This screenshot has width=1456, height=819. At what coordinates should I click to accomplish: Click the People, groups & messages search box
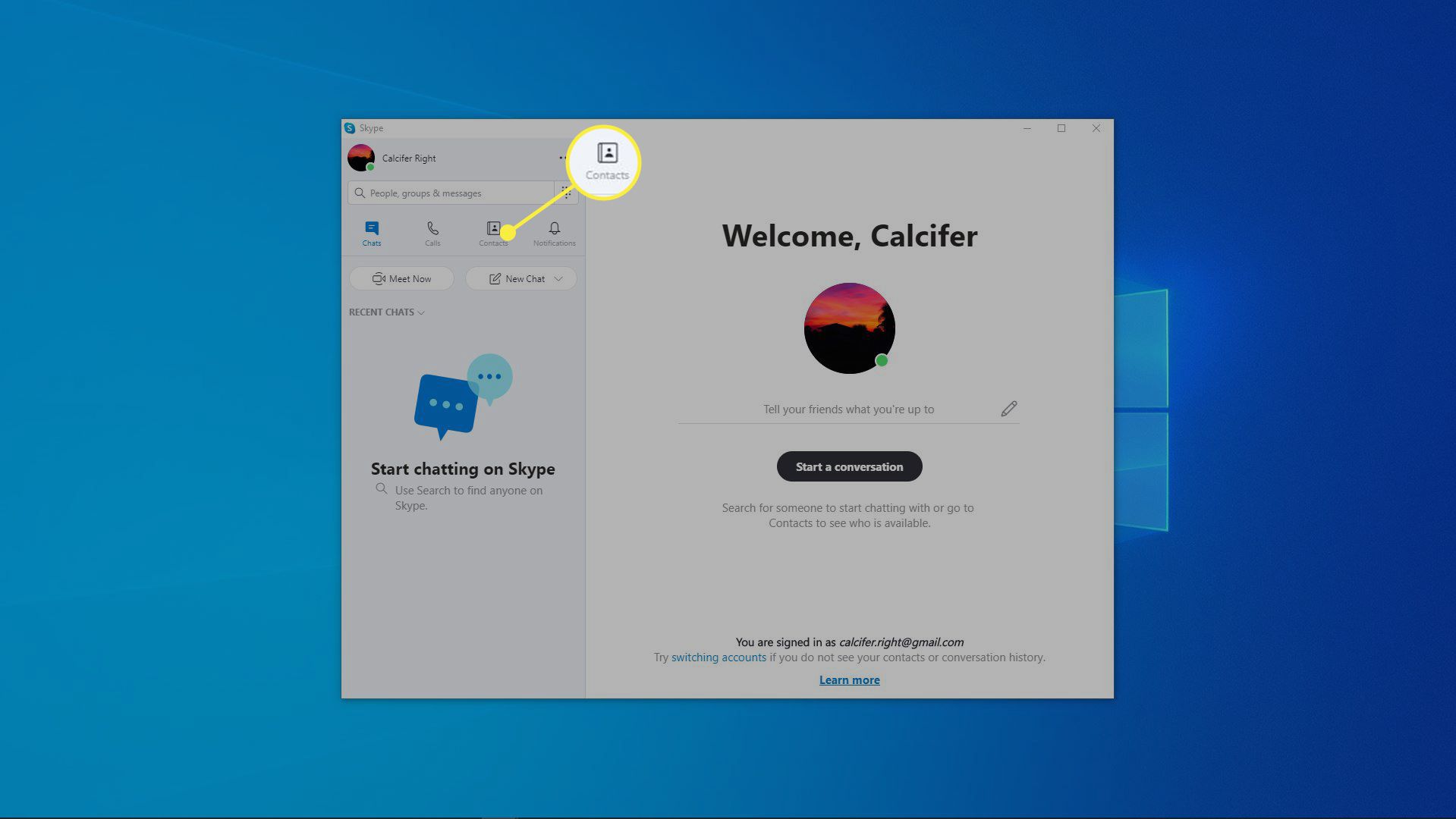451,193
